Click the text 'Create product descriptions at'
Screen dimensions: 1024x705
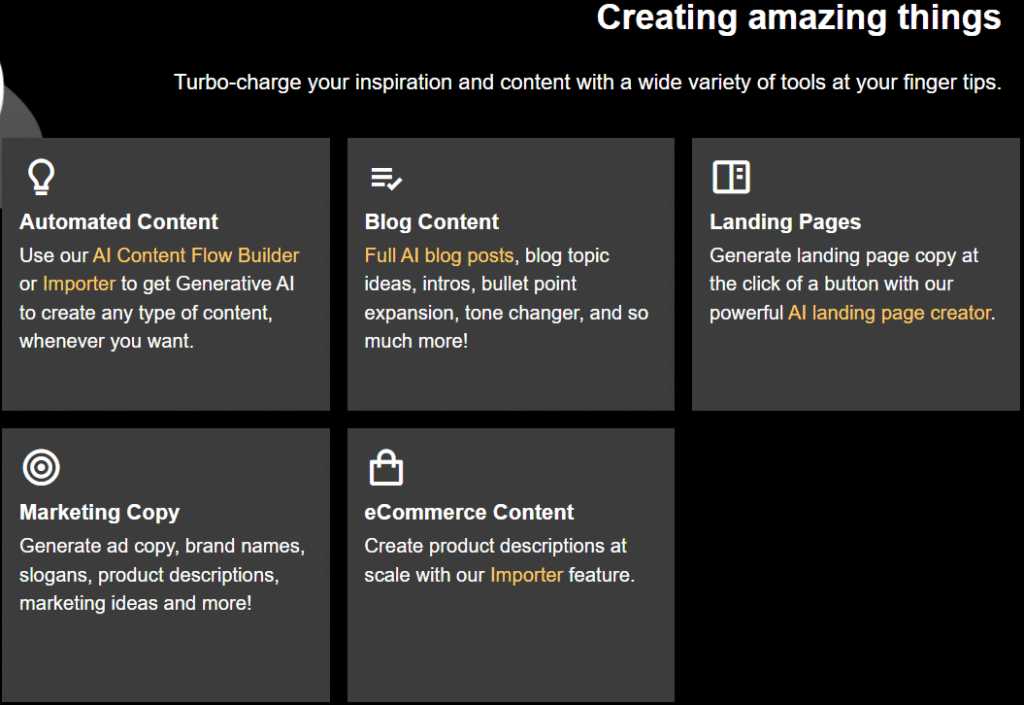(495, 546)
